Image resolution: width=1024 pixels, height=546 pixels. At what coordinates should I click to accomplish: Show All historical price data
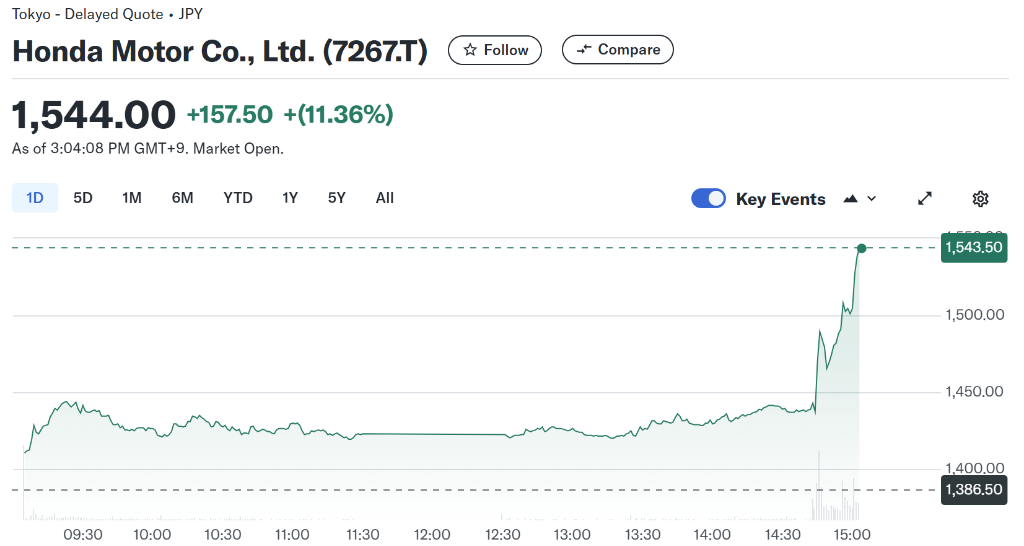385,198
